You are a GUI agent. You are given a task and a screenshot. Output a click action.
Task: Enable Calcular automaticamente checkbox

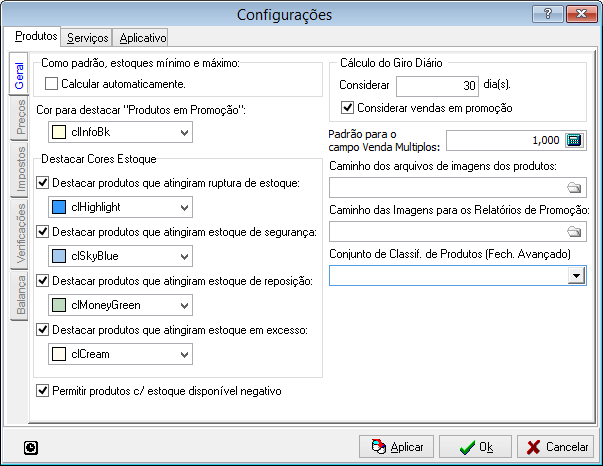tap(51, 84)
